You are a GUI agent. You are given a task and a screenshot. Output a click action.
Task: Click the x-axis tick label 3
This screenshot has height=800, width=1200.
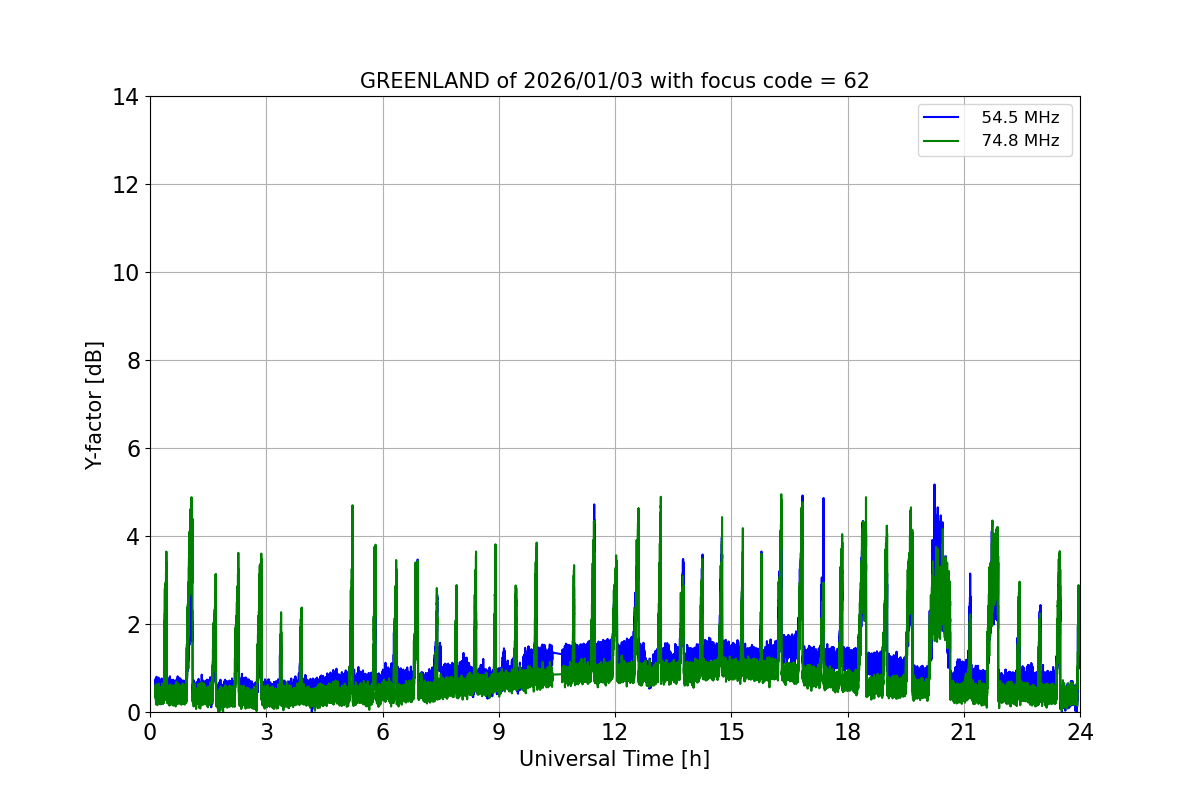click(266, 731)
